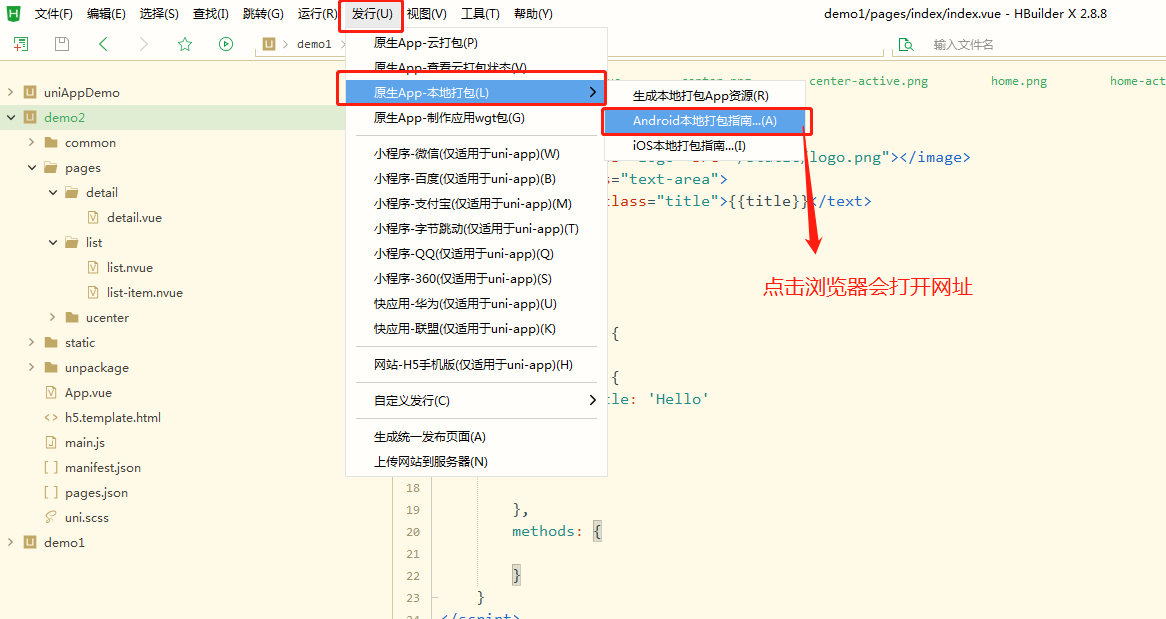Open the 跳转(G) menu
Viewport: 1166px width, 619px height.
pyautogui.click(x=263, y=13)
